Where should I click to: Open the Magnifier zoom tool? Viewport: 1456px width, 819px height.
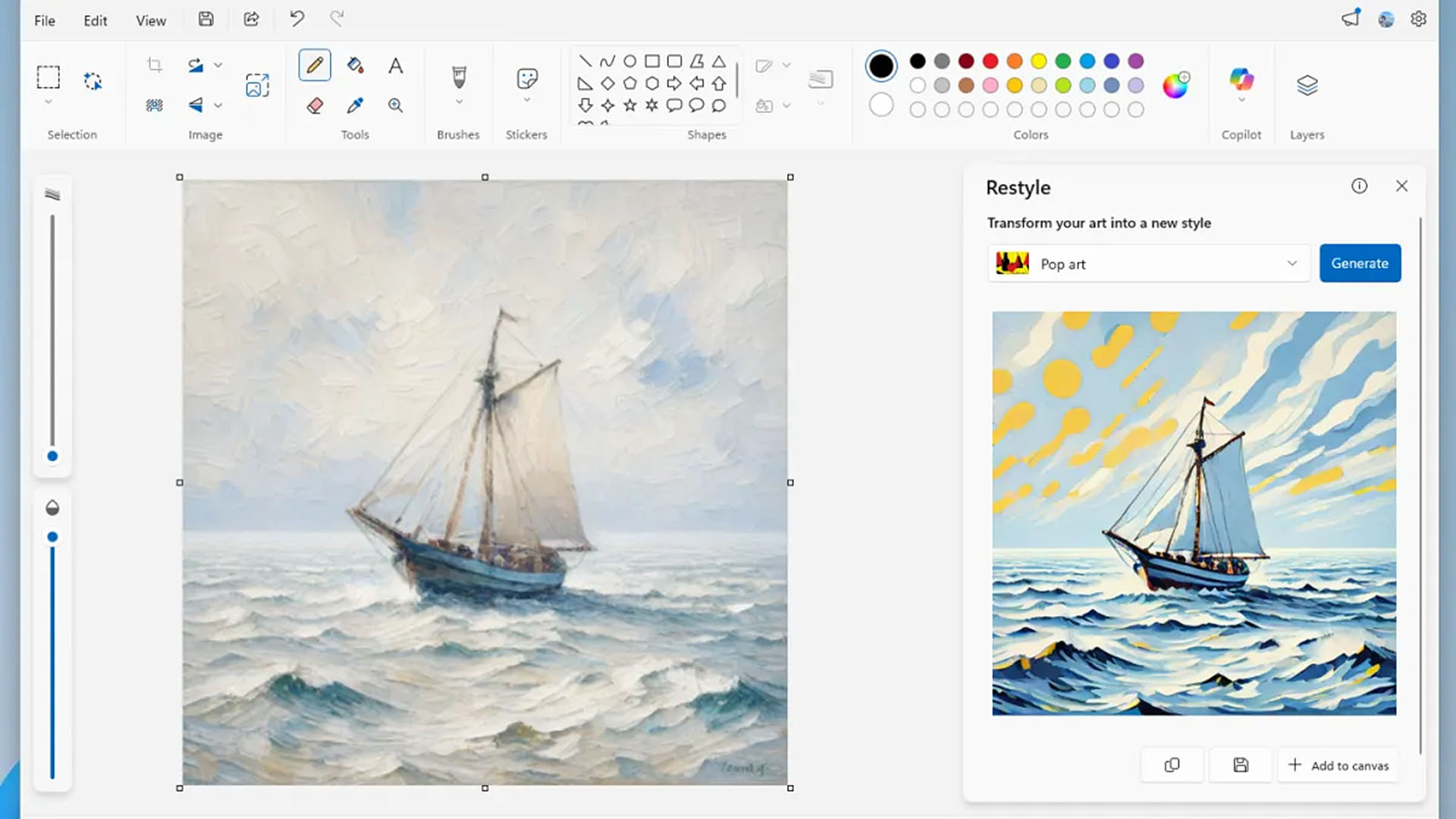(x=395, y=105)
